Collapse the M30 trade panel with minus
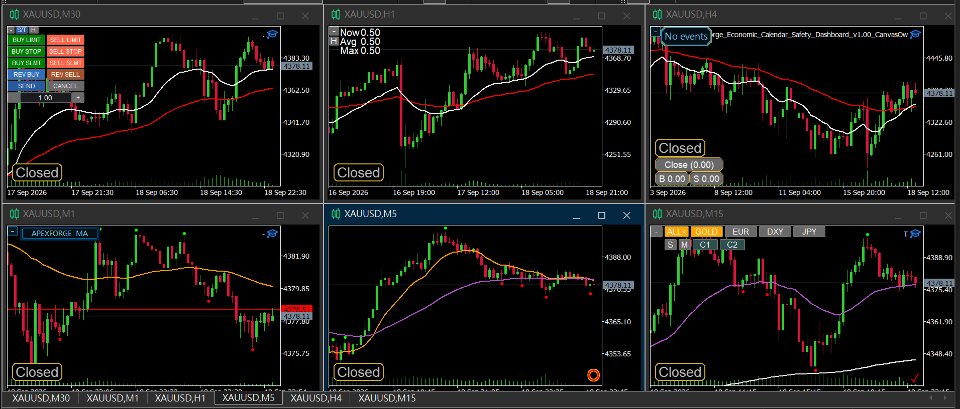 point(11,30)
